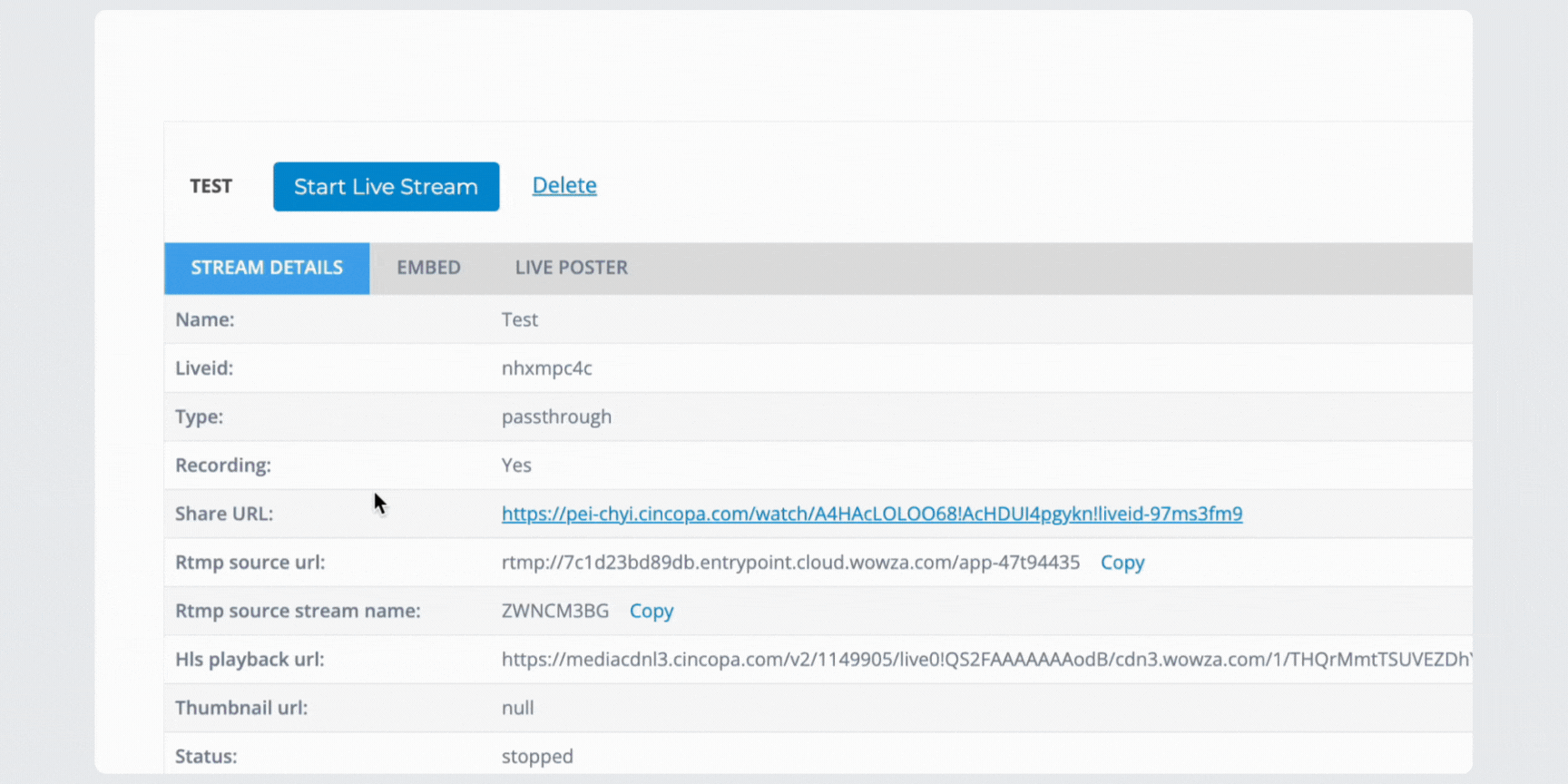Switch to the Embed tab
The image size is (1568, 784).
(428, 268)
